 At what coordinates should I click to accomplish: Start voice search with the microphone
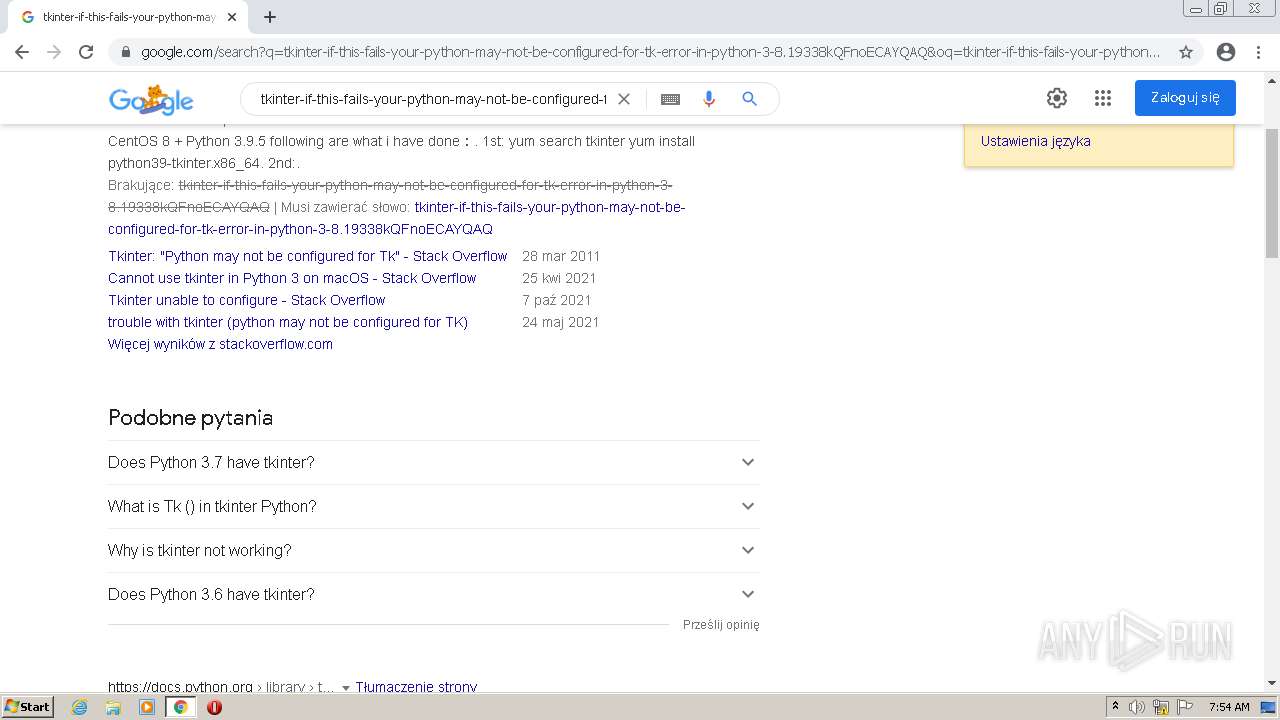pyautogui.click(x=709, y=99)
